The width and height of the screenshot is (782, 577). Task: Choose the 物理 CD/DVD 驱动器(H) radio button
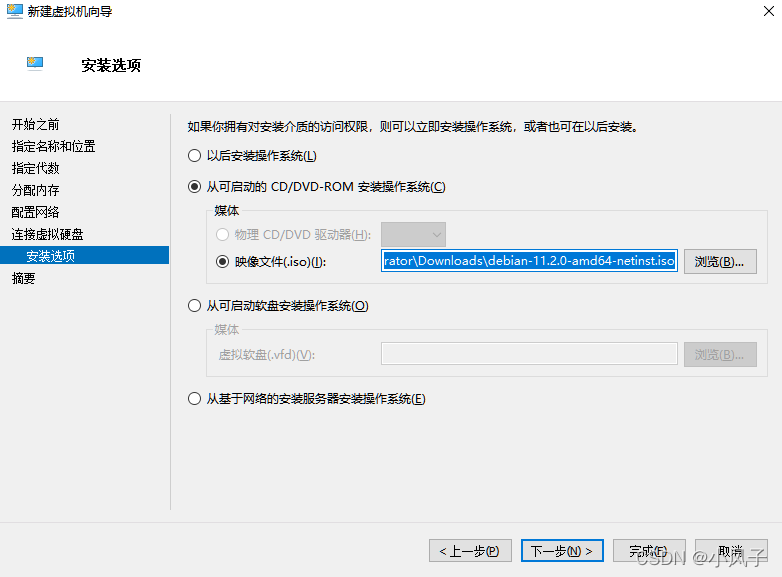[x=222, y=234]
